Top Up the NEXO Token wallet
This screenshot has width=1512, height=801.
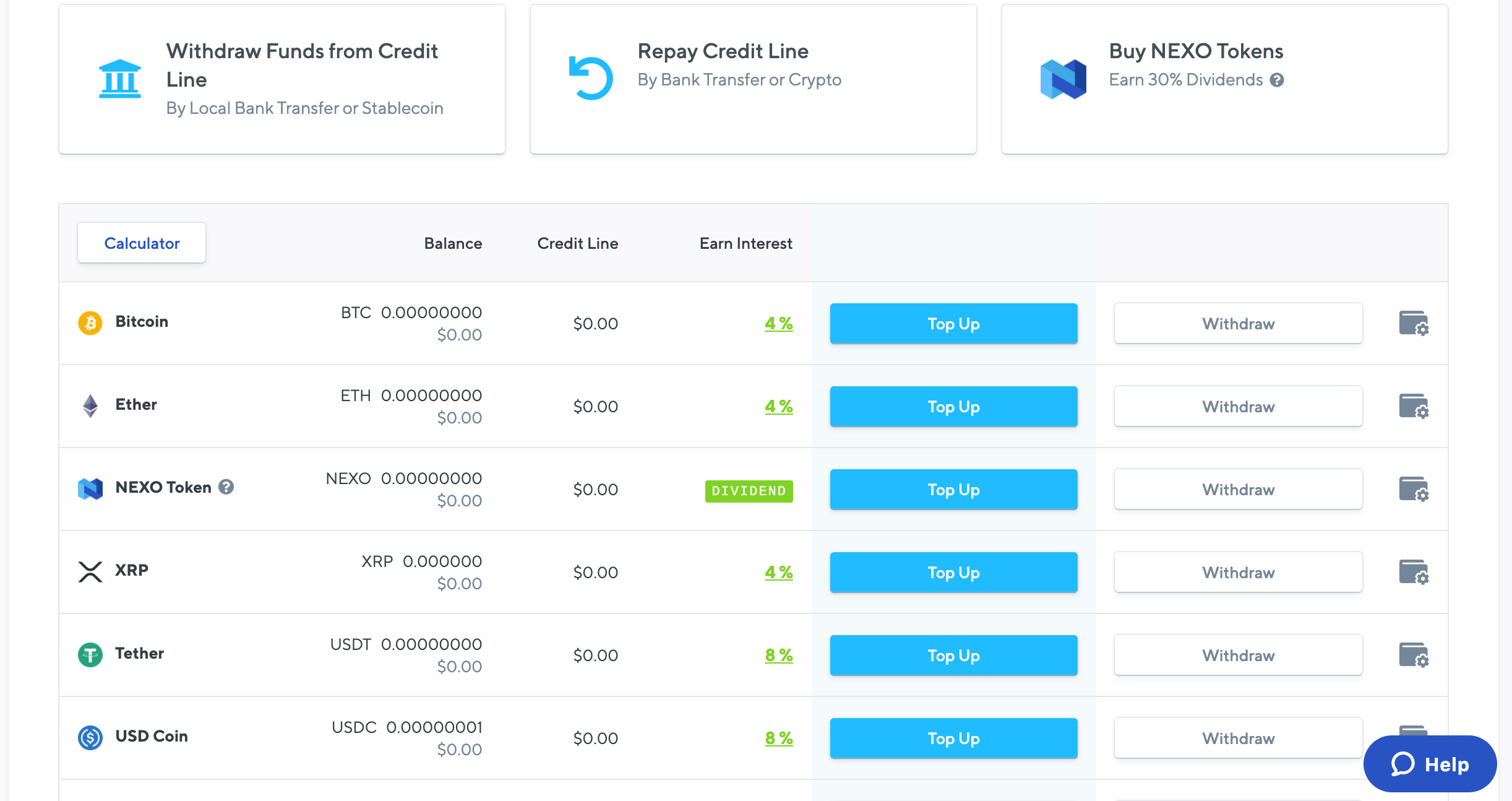point(953,489)
